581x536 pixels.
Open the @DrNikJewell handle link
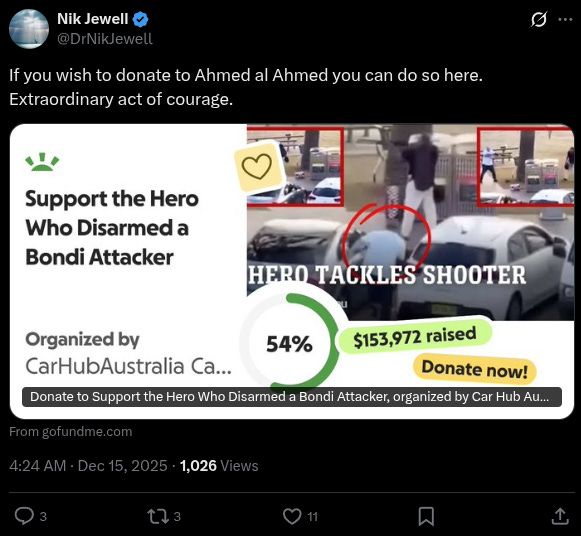point(104,39)
